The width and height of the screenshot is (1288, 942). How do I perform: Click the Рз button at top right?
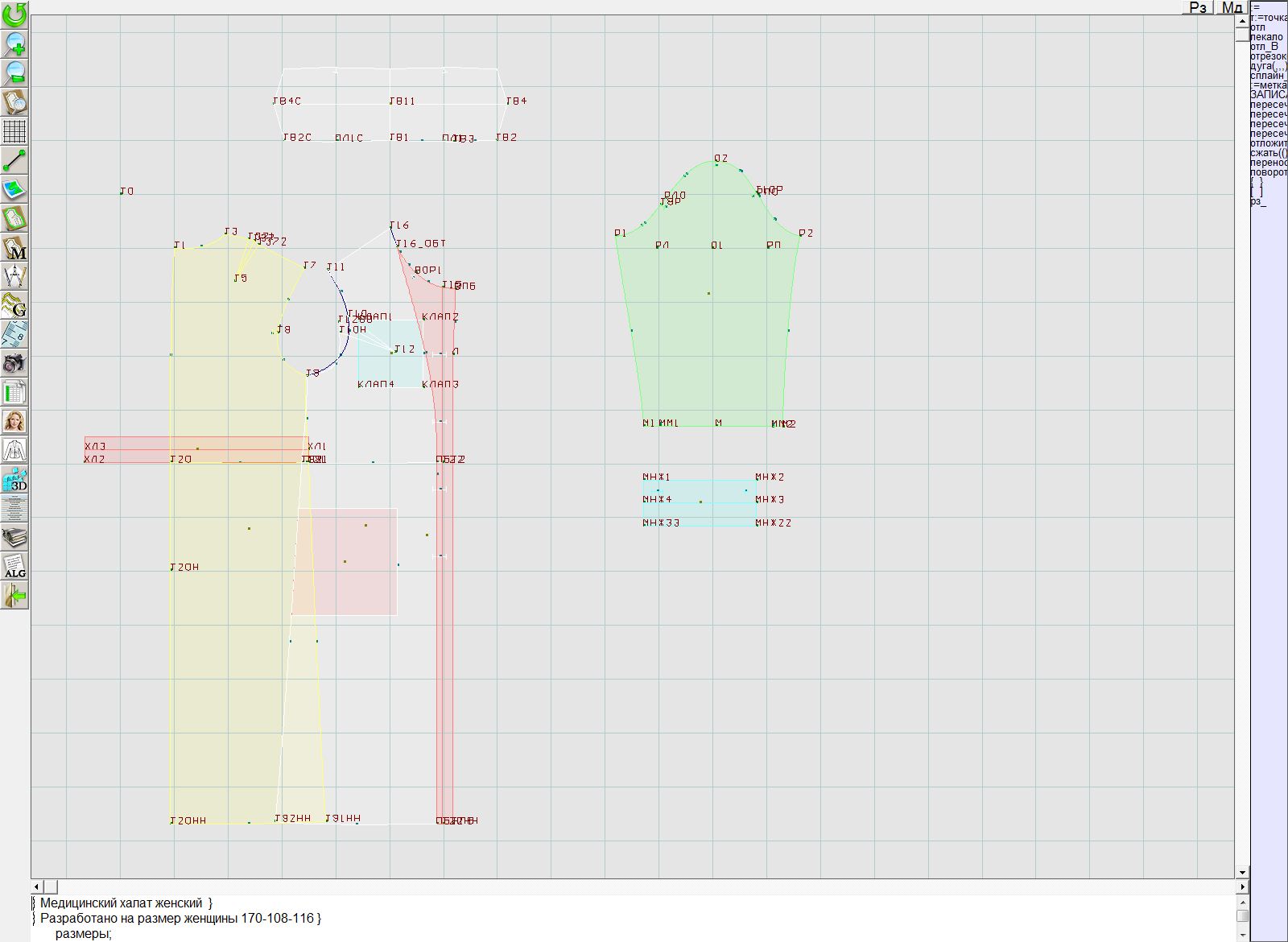pos(1198,7)
